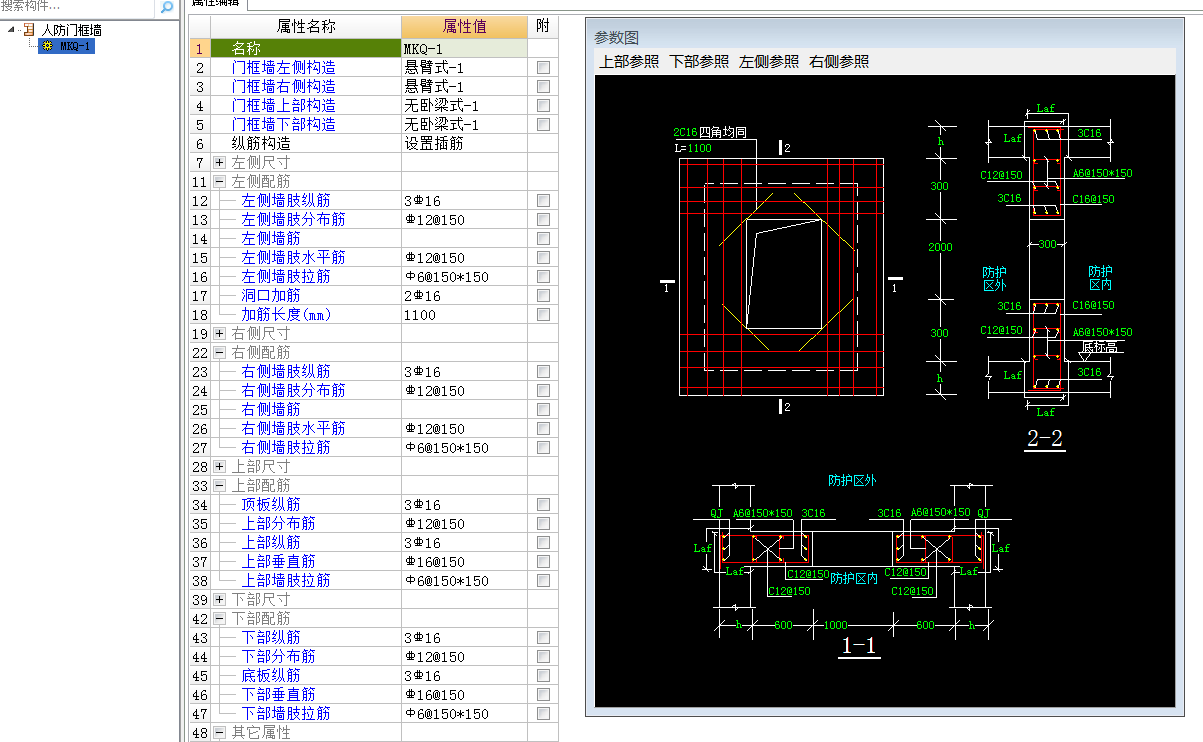Open the 右侧参照 tab

(839, 62)
